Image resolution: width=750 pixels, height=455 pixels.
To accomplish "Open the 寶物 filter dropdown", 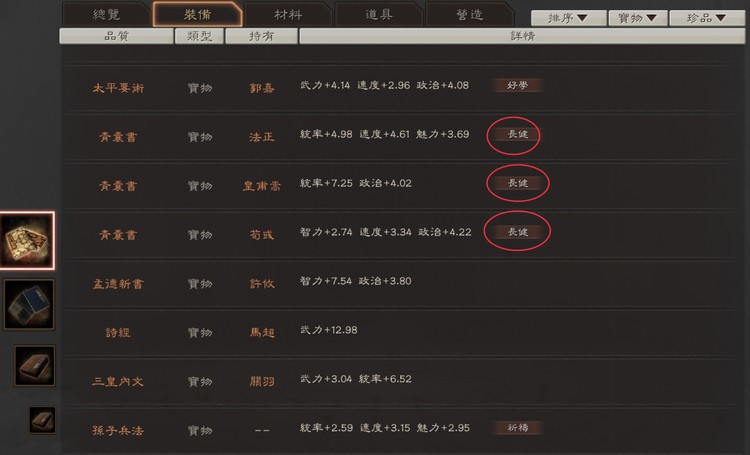I will [x=638, y=18].
